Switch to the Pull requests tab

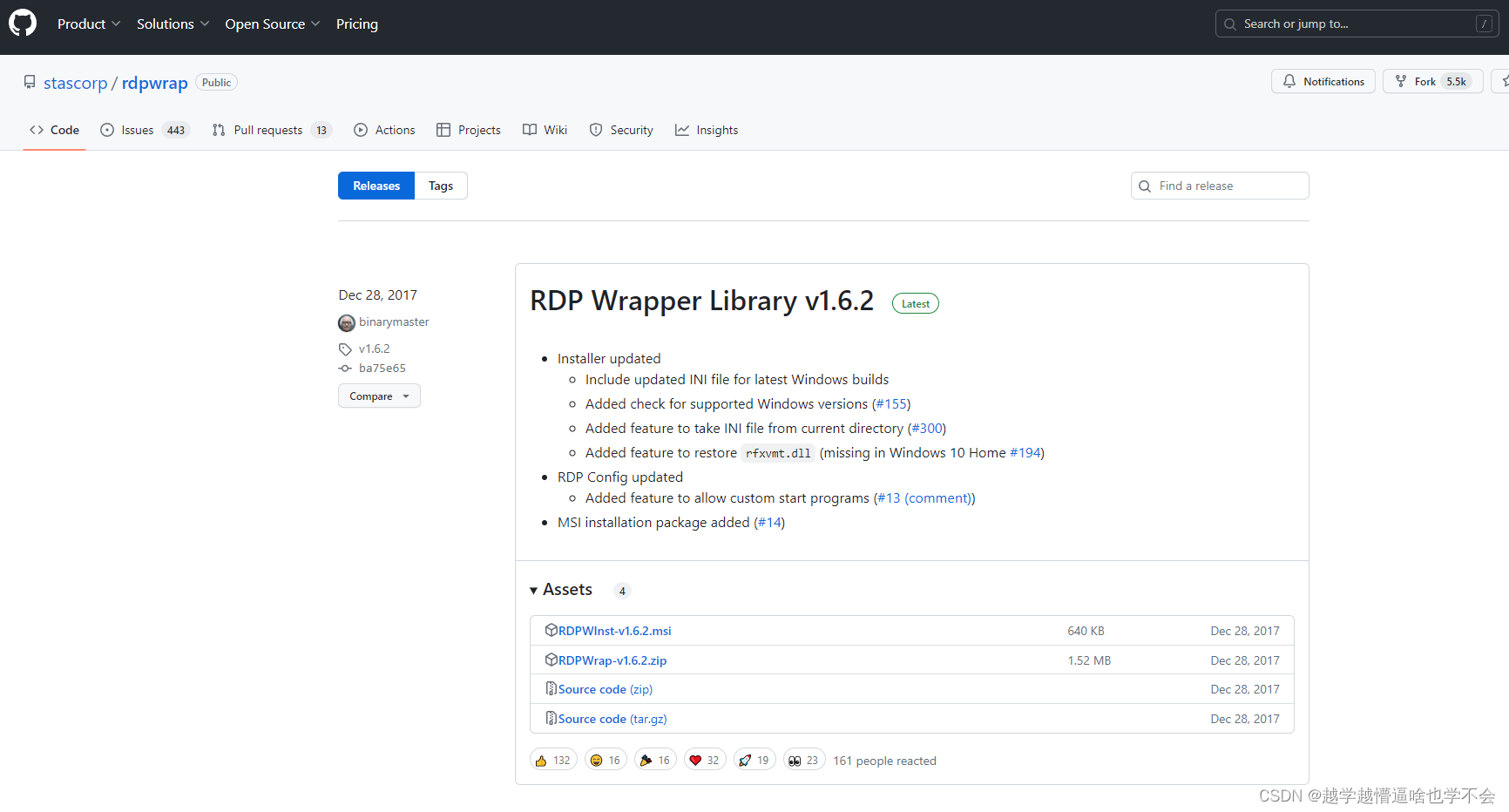click(272, 130)
